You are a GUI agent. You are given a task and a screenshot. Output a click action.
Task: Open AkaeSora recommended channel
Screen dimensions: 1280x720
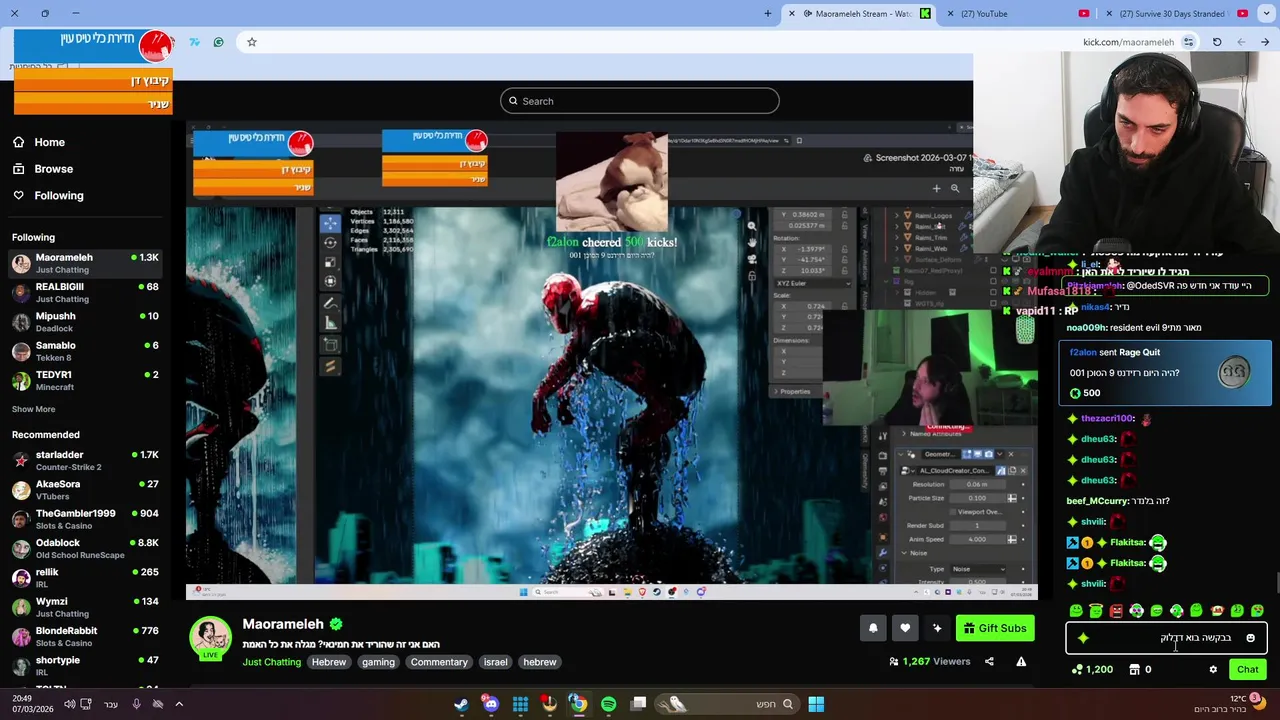coord(86,490)
